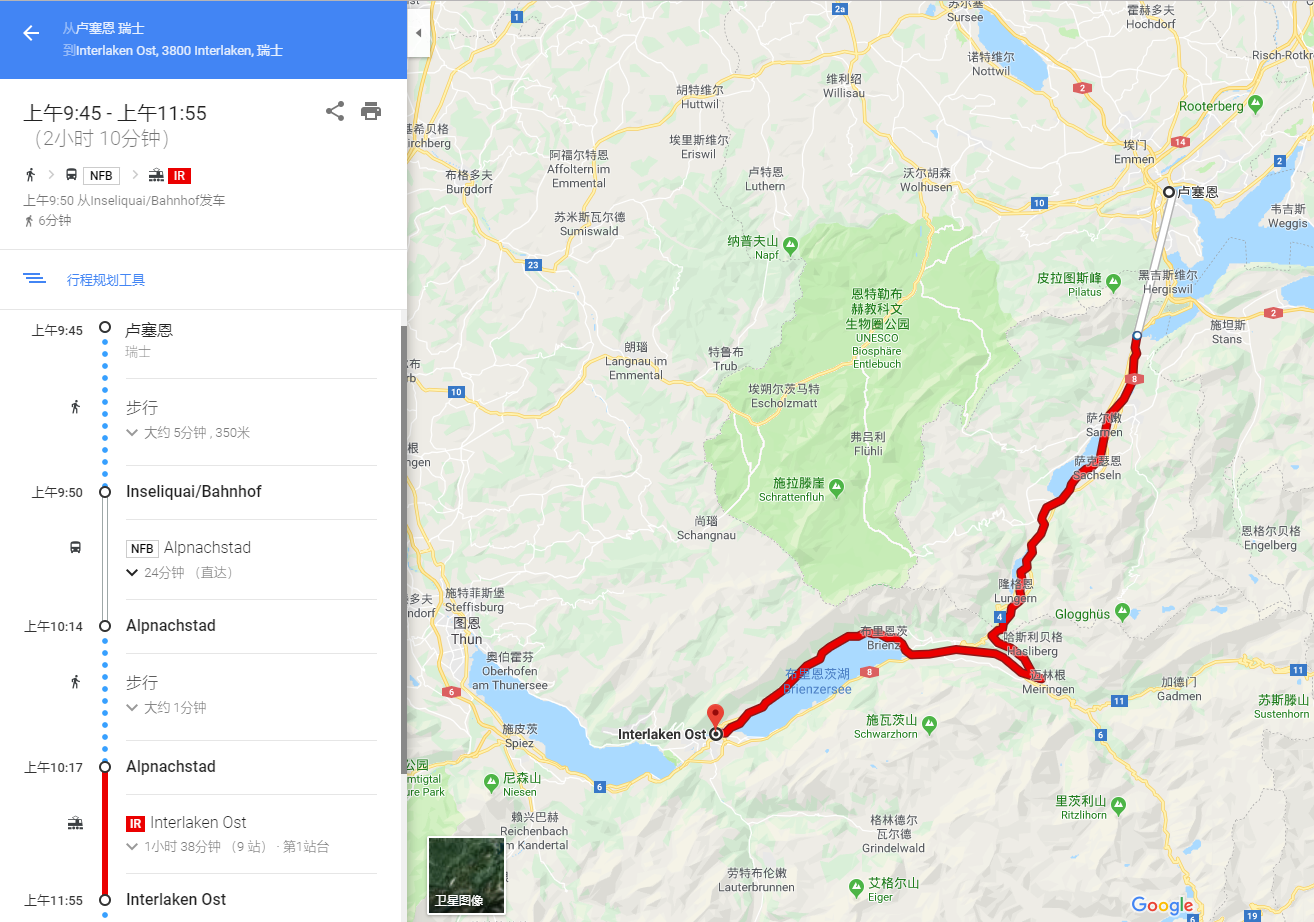Screen dimensions: 1314x922
Task: Click the NFB bus line badge in summary
Action: [101, 176]
